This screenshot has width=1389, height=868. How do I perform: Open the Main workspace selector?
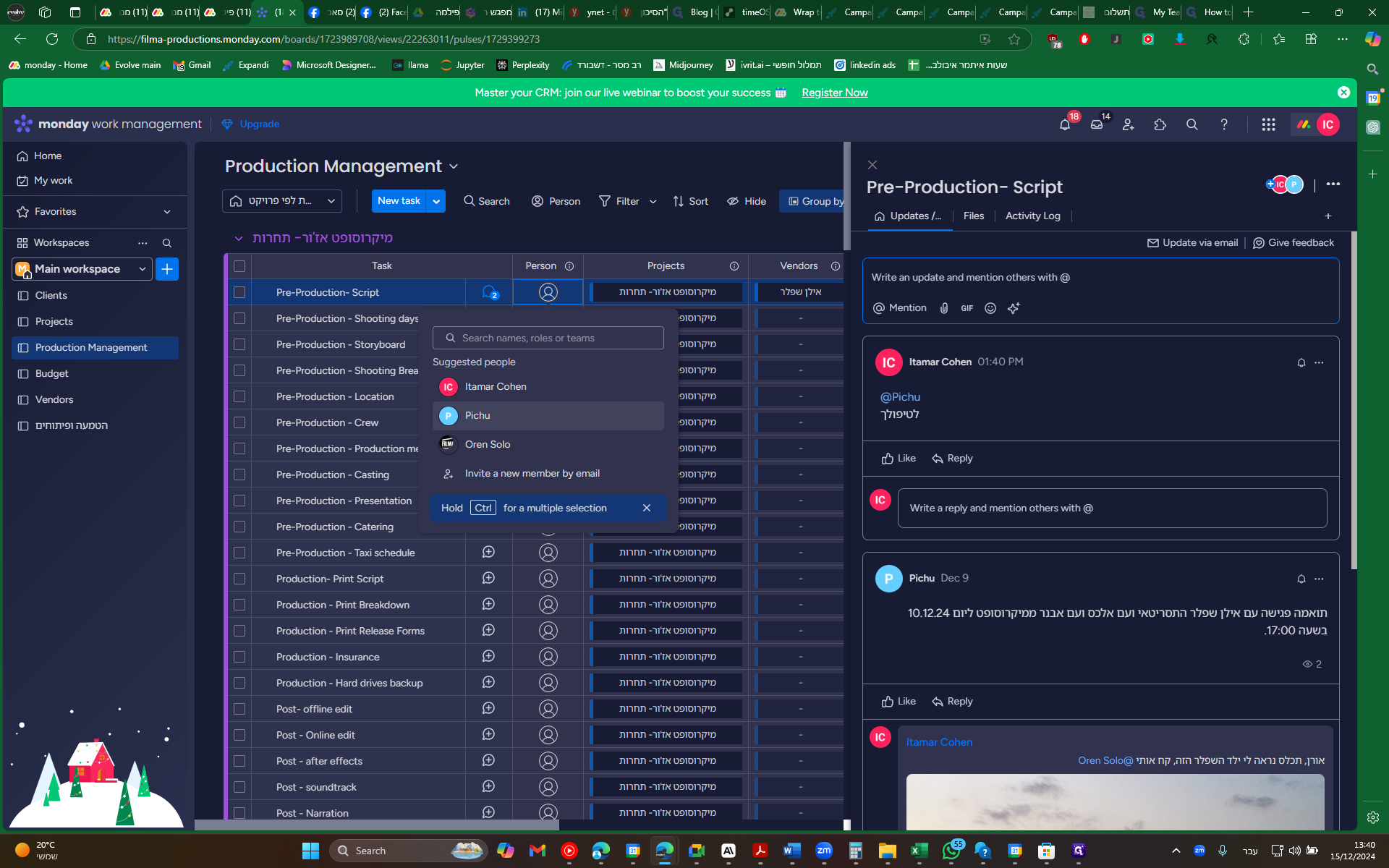82,269
